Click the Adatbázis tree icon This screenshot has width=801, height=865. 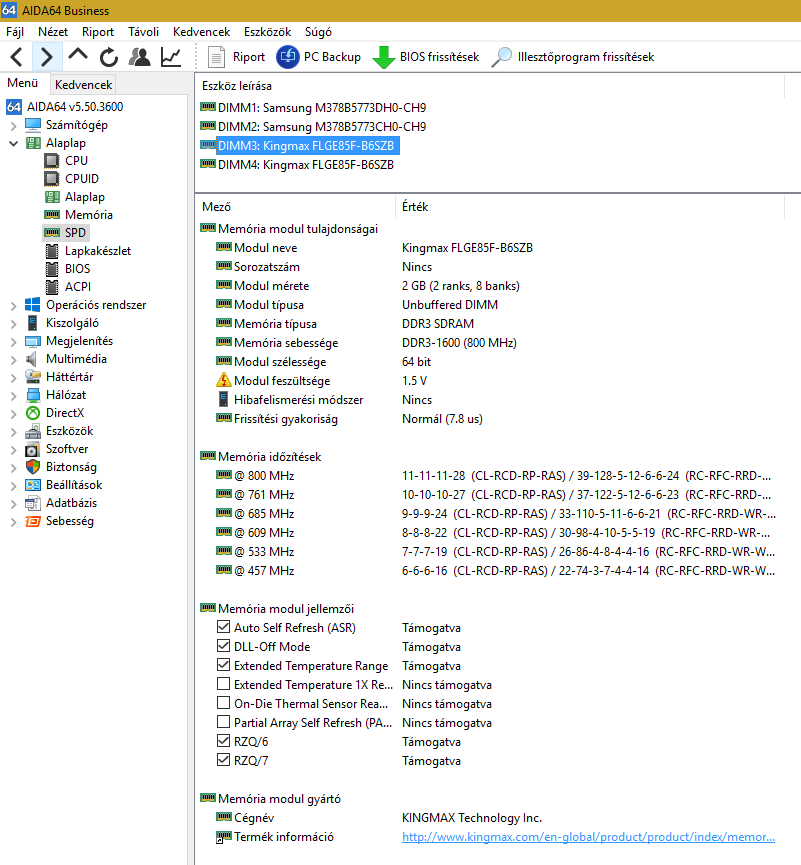33,503
